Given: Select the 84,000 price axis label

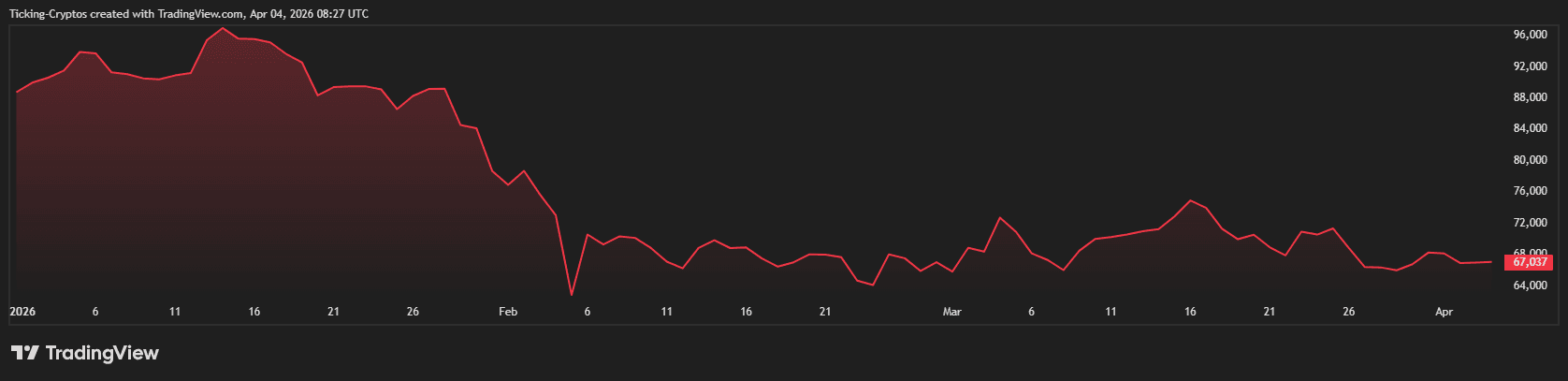Looking at the screenshot, I should (1530, 128).
